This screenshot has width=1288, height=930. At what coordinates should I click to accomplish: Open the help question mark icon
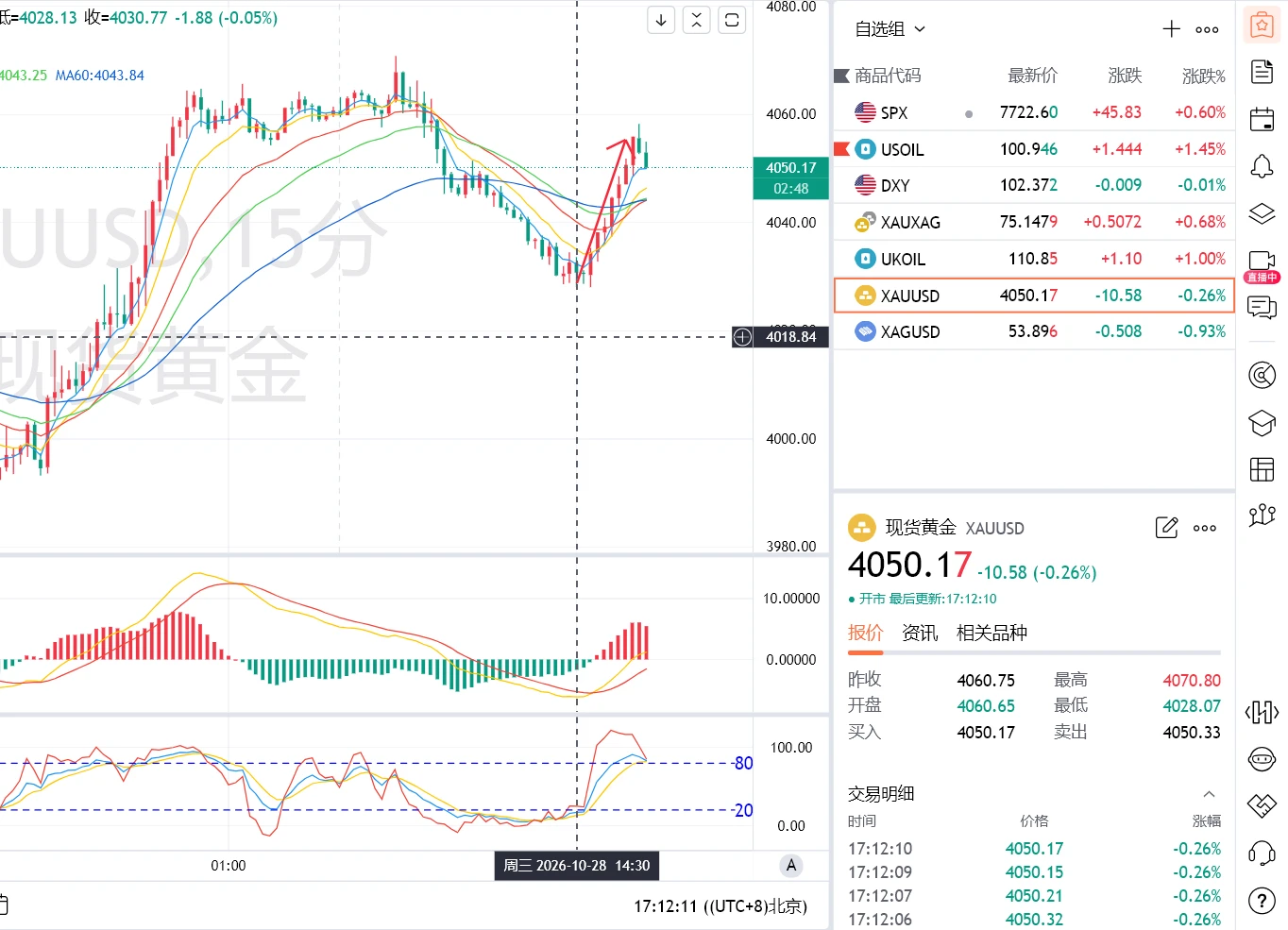point(1262,901)
